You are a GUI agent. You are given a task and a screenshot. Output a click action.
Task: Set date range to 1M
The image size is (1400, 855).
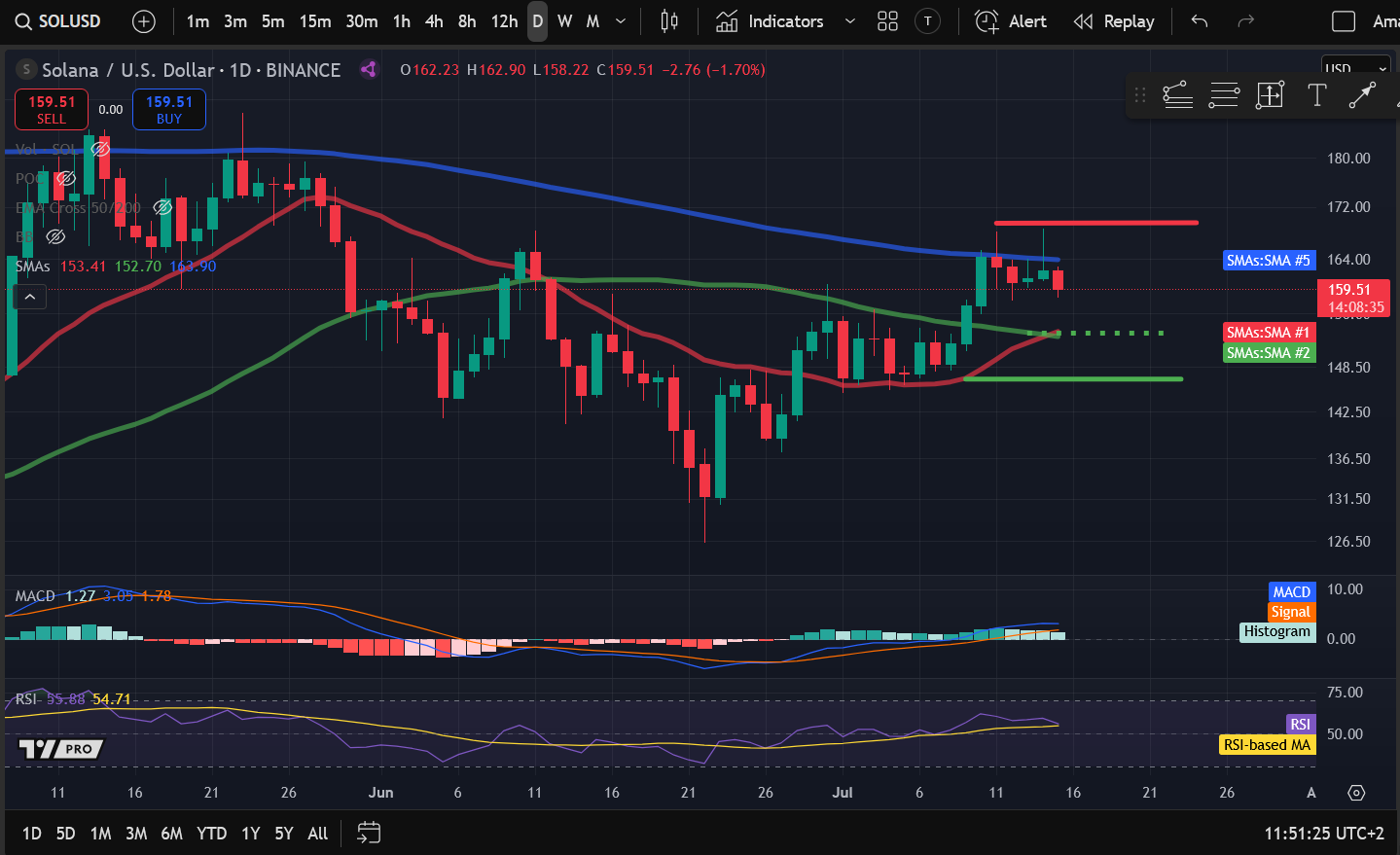coord(100,834)
